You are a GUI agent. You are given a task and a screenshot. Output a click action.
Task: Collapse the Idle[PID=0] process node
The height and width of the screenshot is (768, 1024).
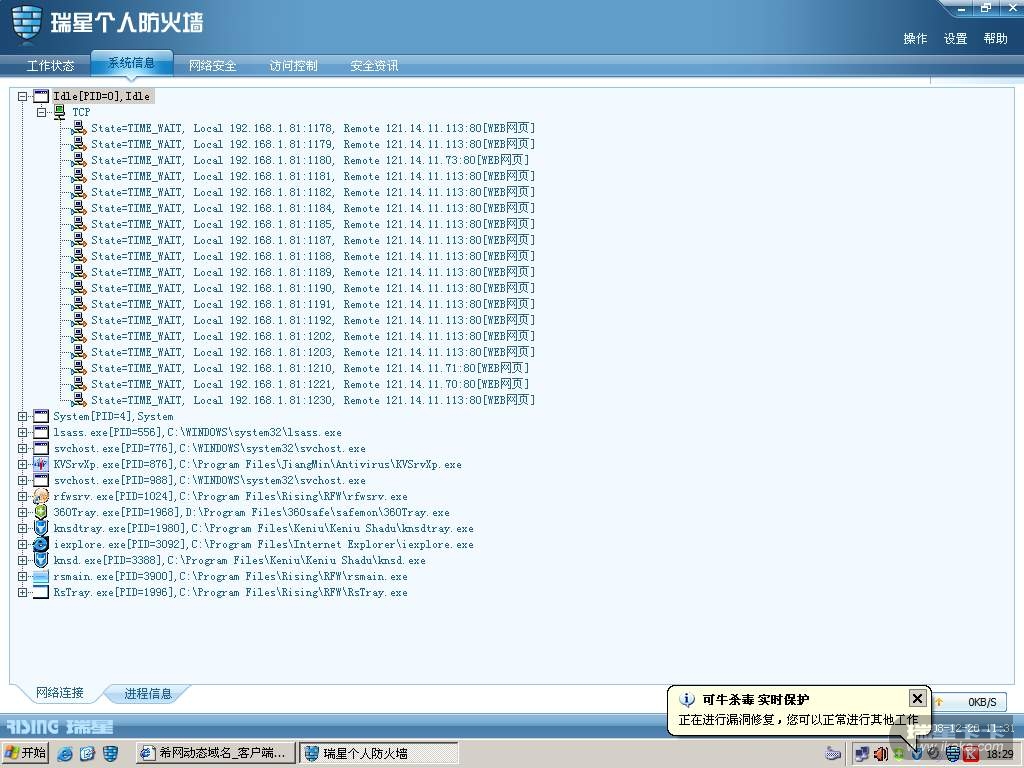tap(22, 96)
